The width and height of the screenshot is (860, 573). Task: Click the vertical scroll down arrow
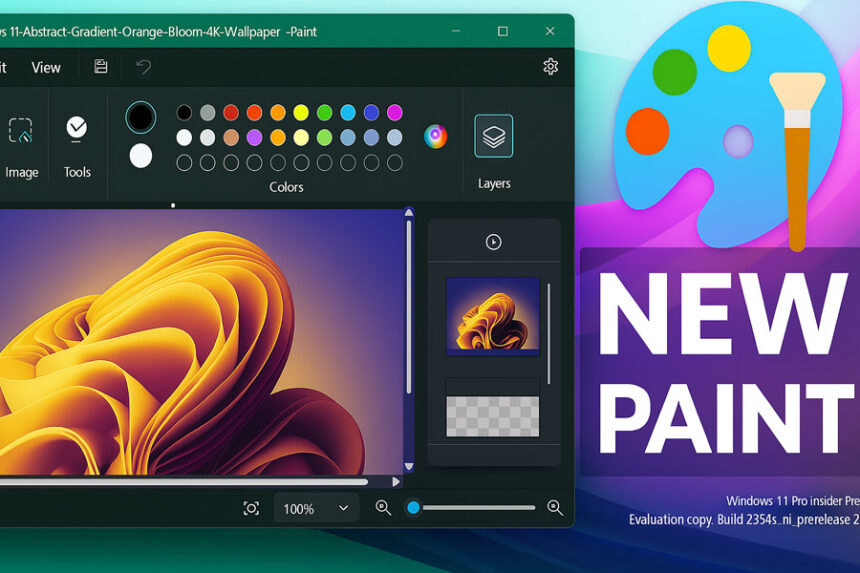(409, 467)
